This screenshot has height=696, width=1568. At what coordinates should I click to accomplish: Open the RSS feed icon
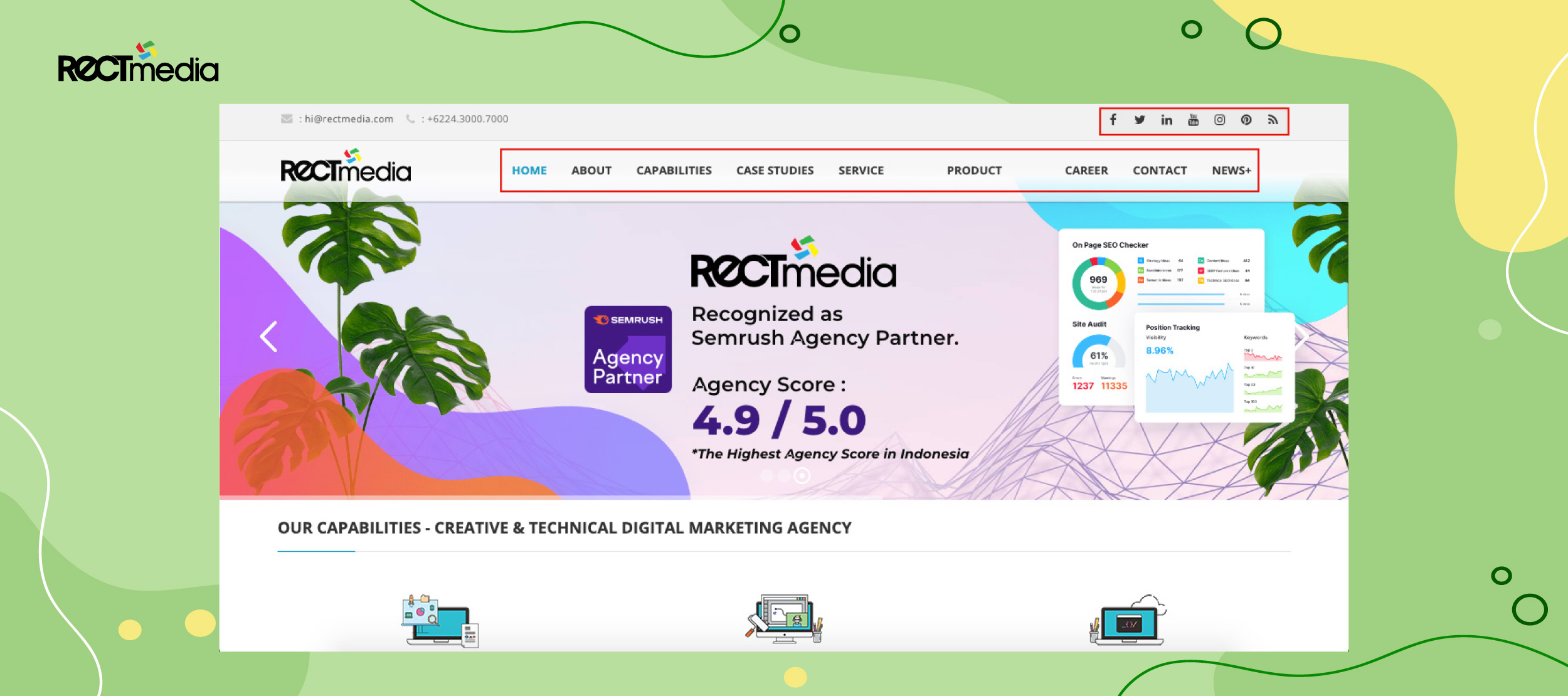(x=1273, y=120)
